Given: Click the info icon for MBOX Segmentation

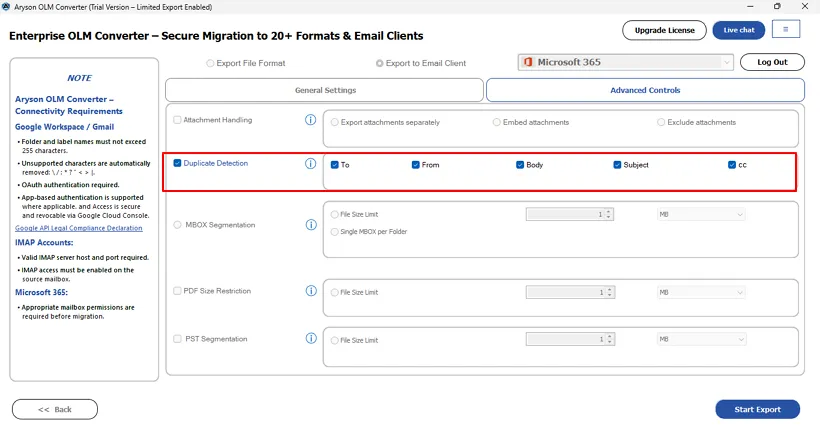Looking at the screenshot, I should [310, 225].
